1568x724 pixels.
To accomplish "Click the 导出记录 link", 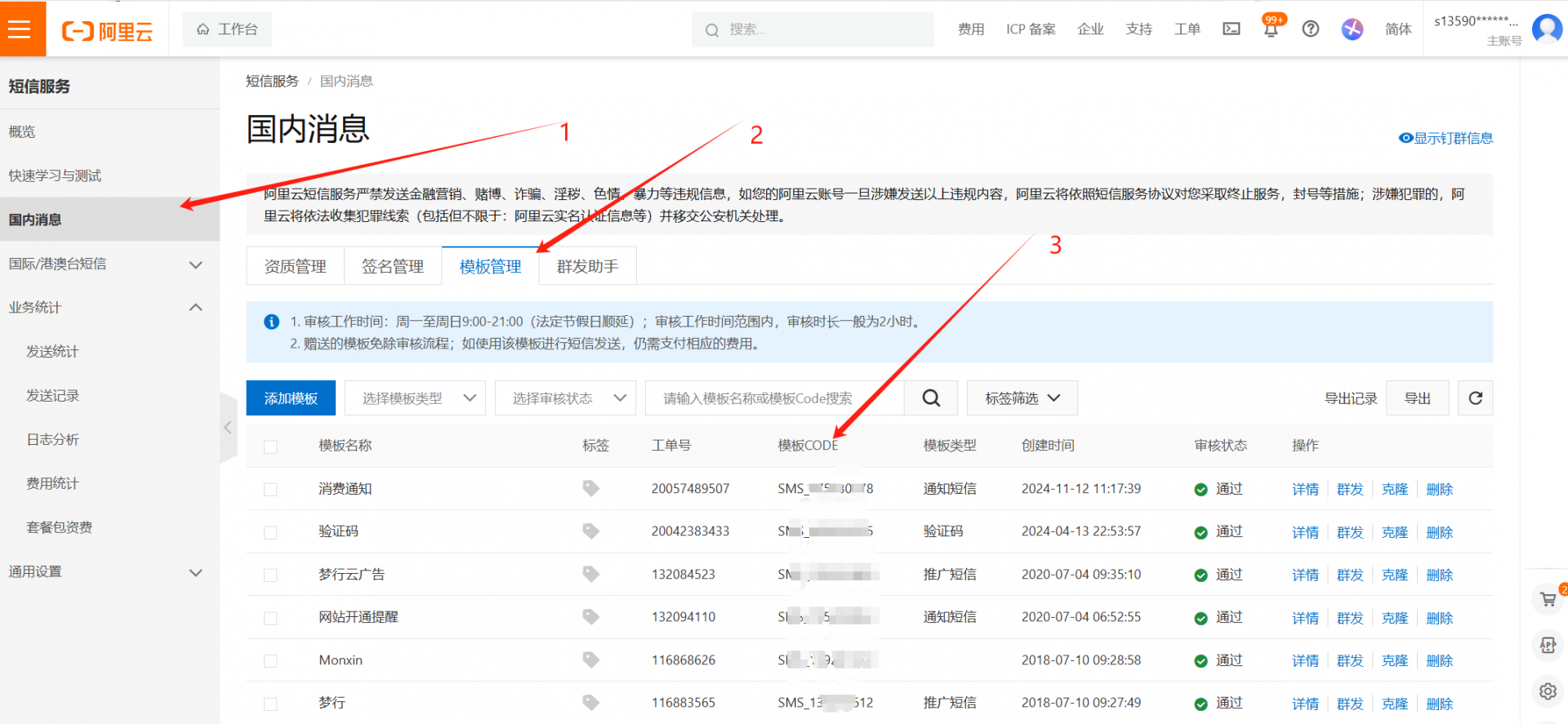I will click(1351, 398).
